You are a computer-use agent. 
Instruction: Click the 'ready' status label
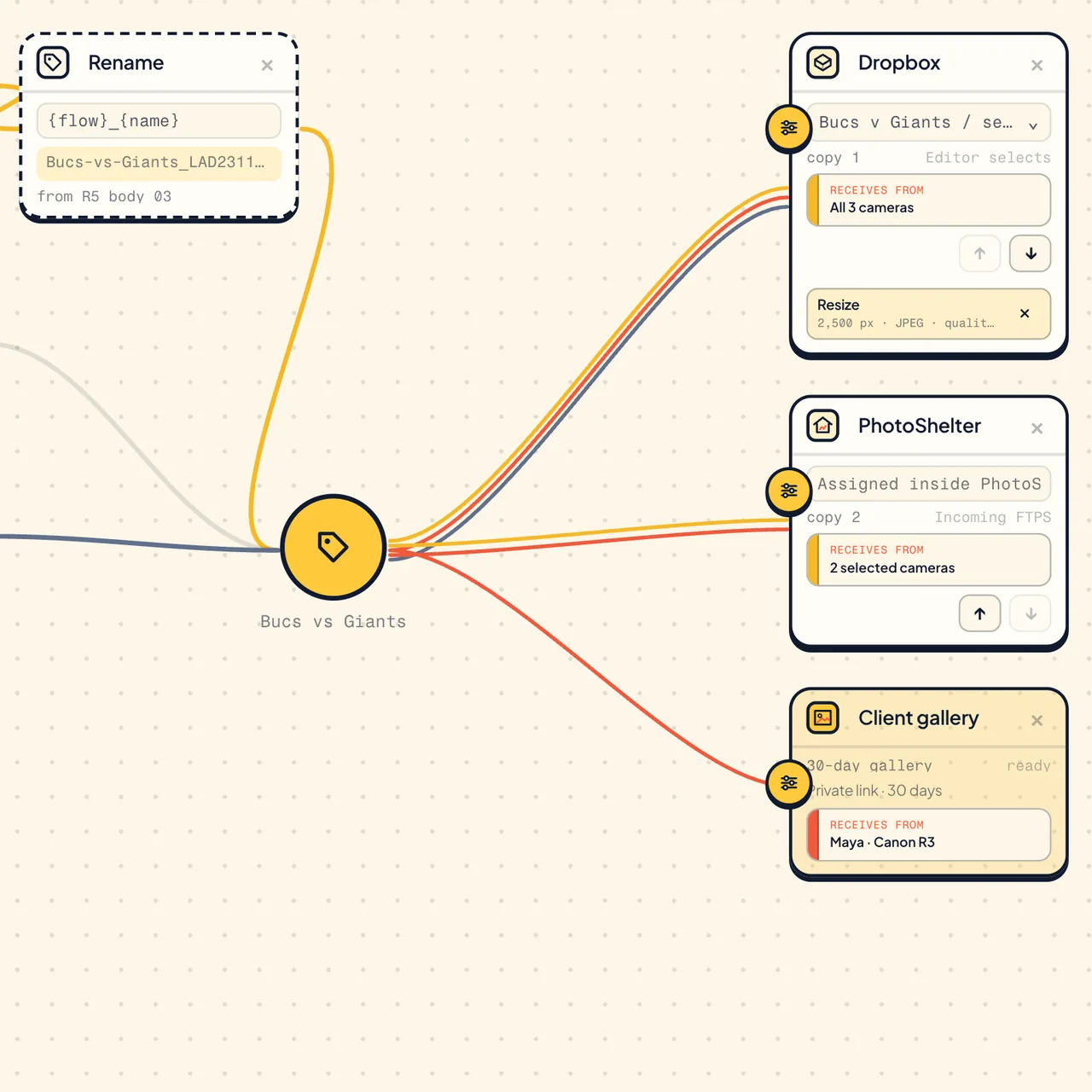click(x=1028, y=766)
